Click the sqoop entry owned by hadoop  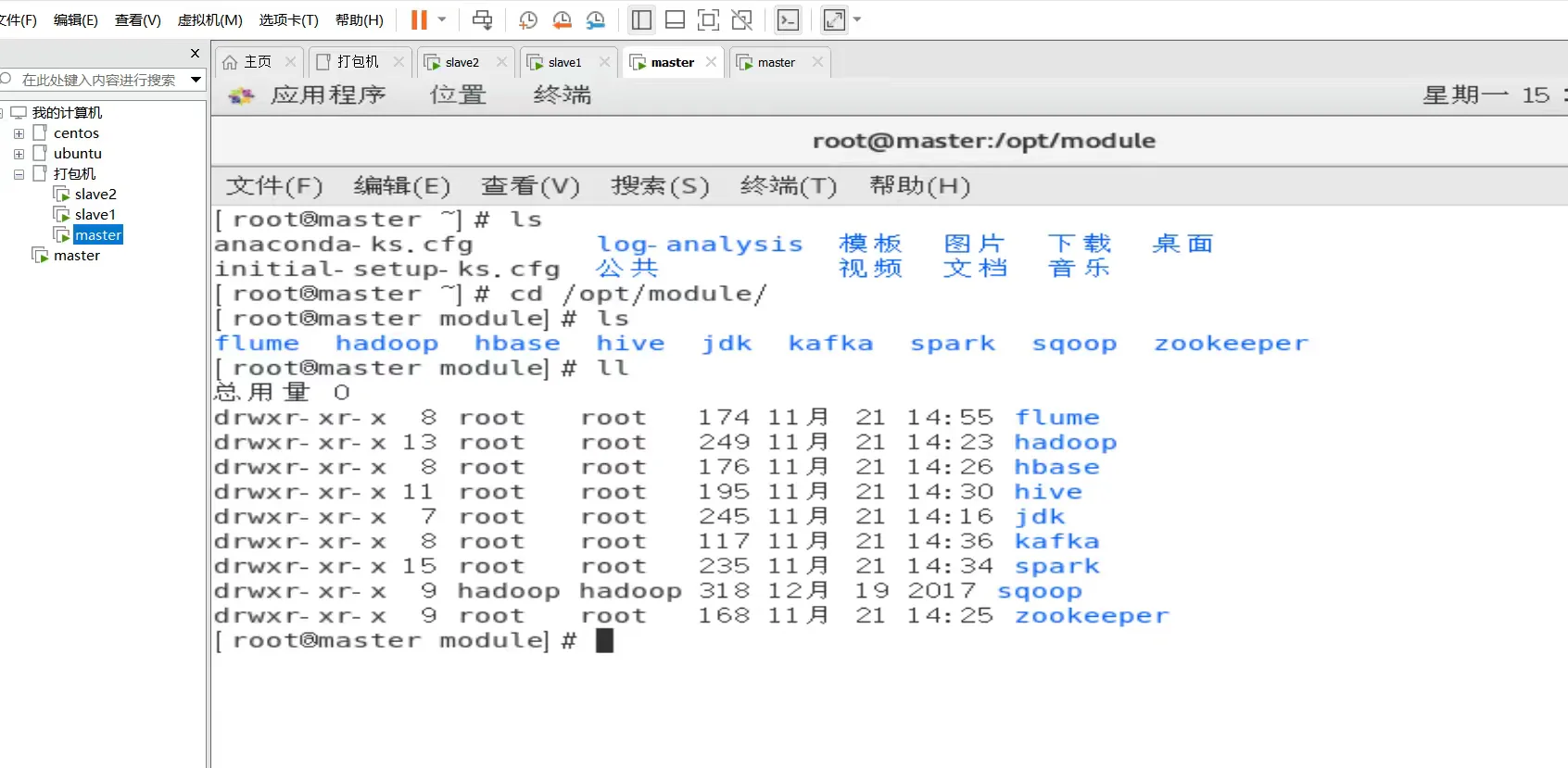click(x=1040, y=592)
